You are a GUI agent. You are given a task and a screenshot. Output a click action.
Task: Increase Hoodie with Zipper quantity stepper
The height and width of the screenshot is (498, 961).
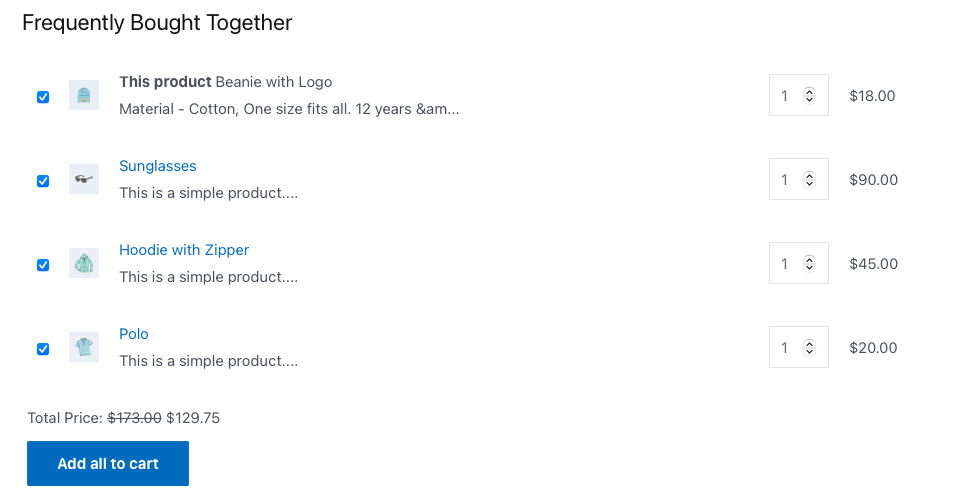point(810,260)
